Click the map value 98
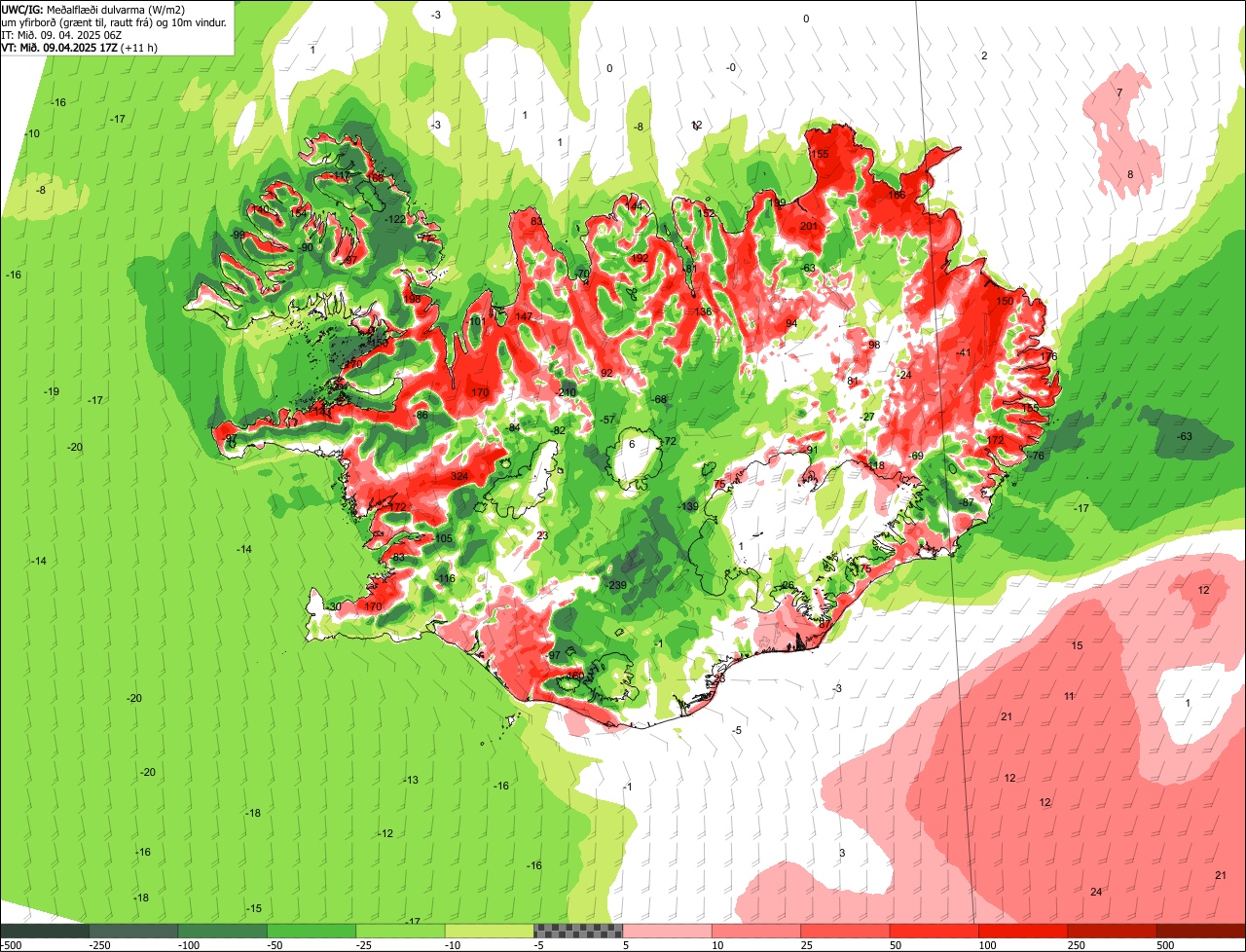Viewport: 1246px width, 952px height. pyautogui.click(x=874, y=345)
